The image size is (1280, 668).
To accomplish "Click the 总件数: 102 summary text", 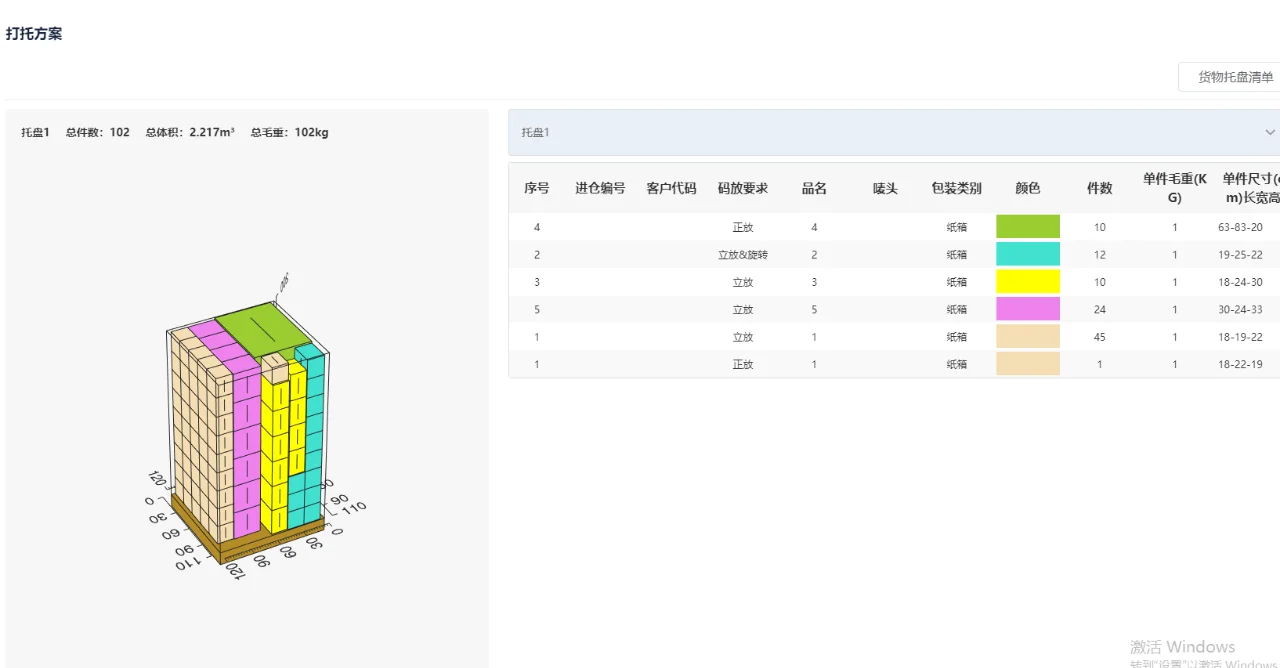I will (97, 132).
